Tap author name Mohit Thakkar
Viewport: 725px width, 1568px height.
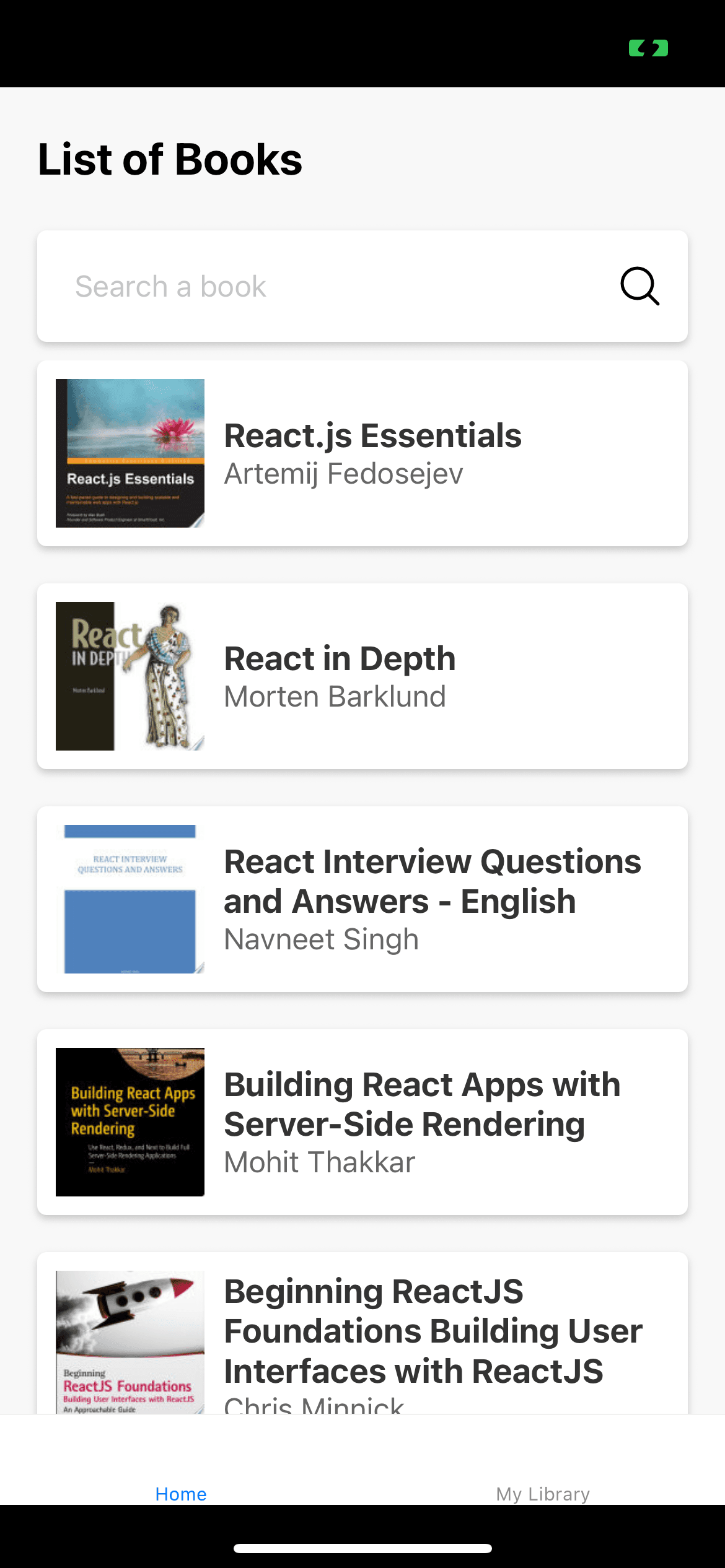319,1162
